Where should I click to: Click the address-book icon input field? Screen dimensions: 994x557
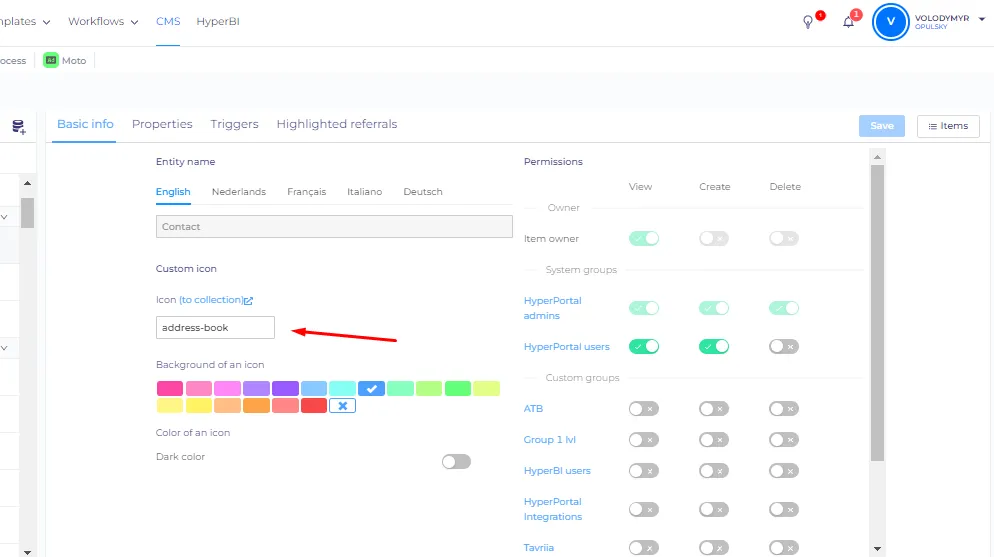215,328
